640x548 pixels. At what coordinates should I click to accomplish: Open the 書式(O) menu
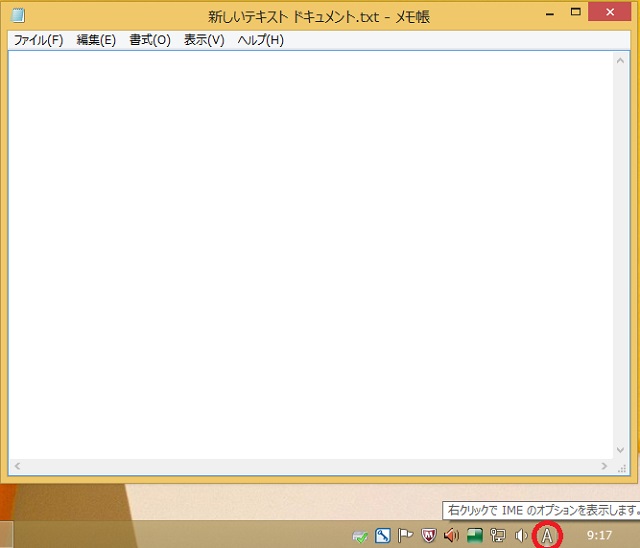(150, 40)
